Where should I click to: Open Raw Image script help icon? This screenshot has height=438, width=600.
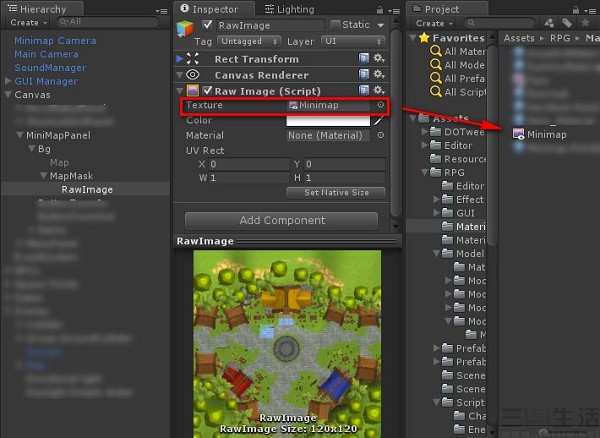364,90
